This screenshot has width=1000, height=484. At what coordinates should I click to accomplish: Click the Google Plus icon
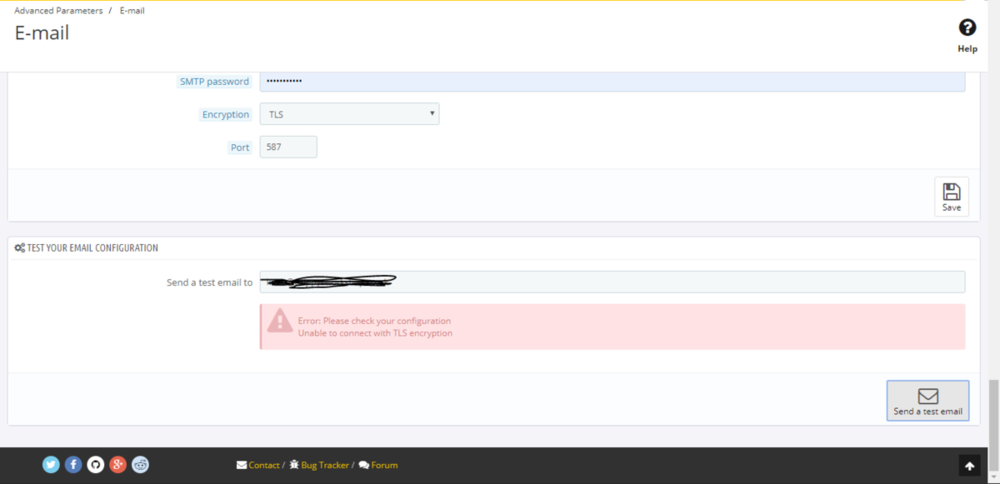pyautogui.click(x=118, y=464)
